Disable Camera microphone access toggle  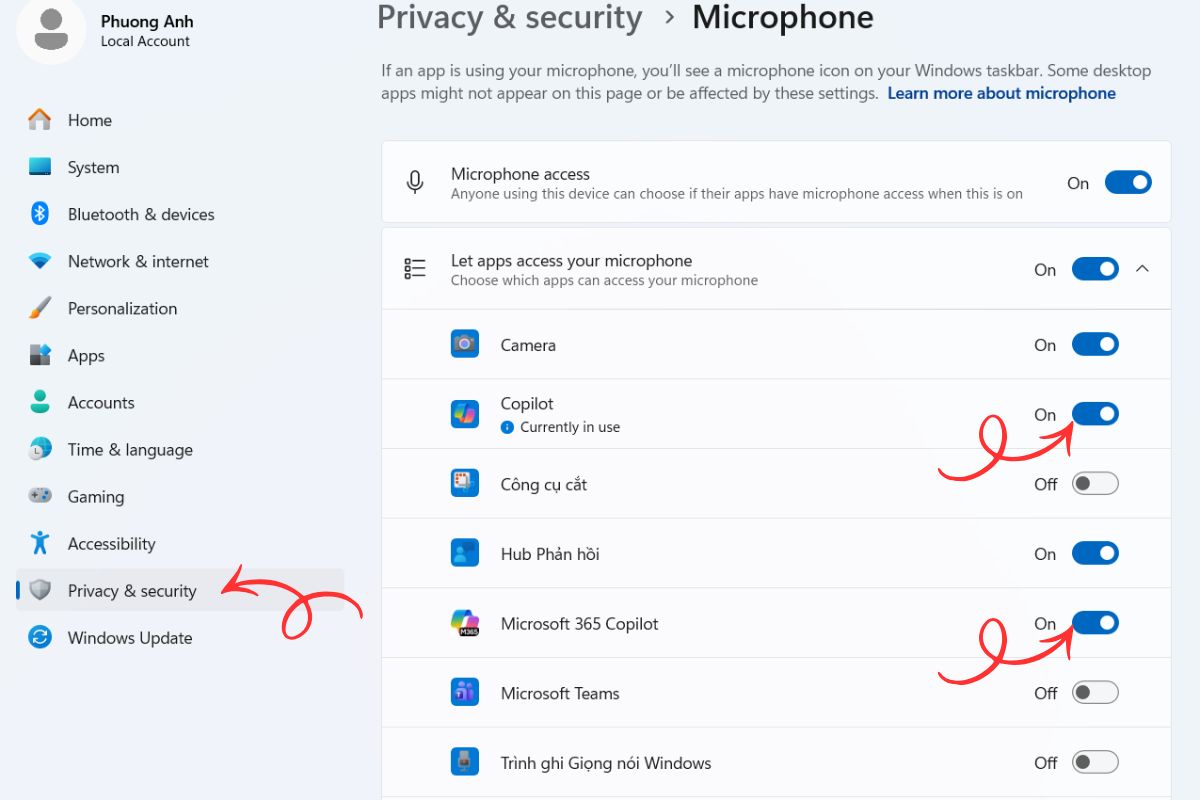1095,345
